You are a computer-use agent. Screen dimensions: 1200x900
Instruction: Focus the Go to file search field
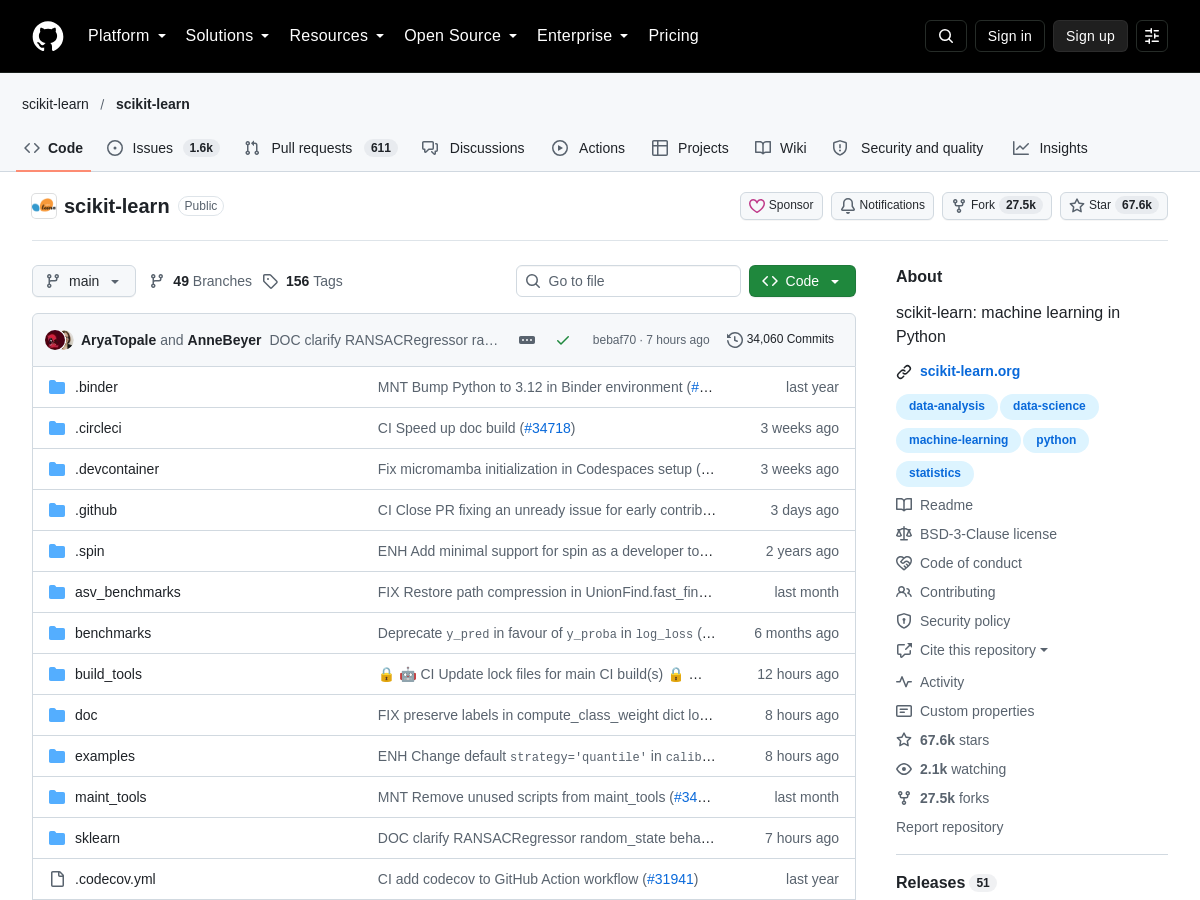(628, 281)
